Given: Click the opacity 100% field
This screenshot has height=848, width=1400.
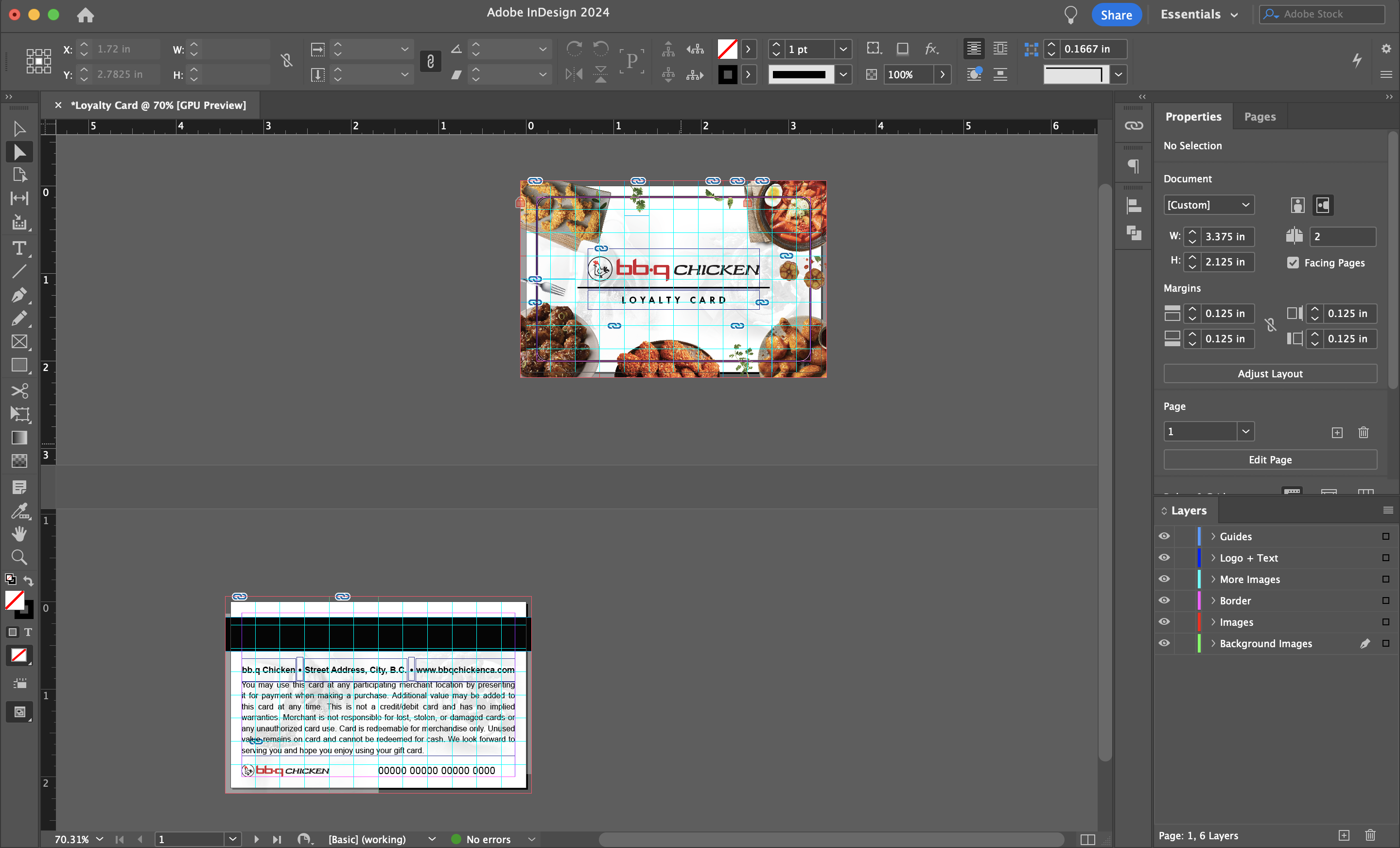Looking at the screenshot, I should click(908, 74).
